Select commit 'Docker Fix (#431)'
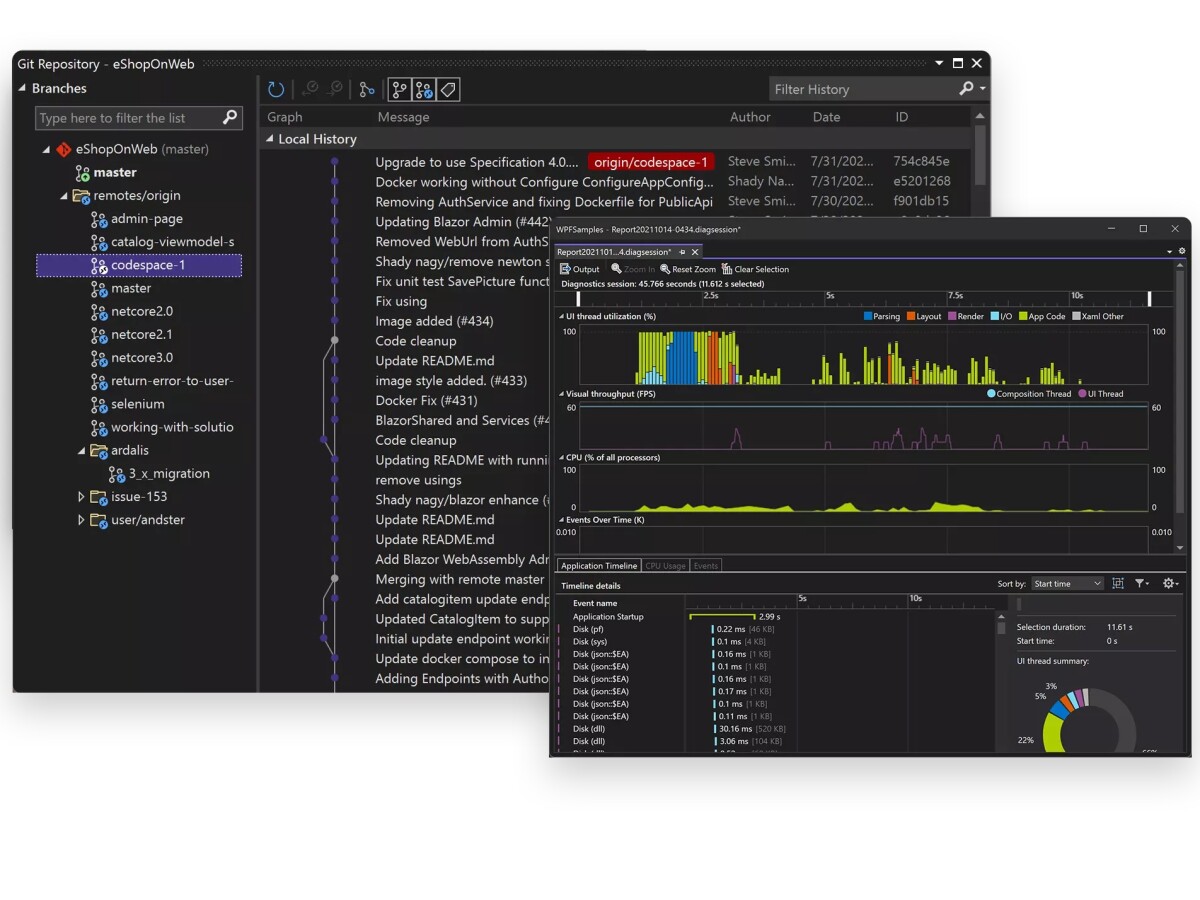 424,401
